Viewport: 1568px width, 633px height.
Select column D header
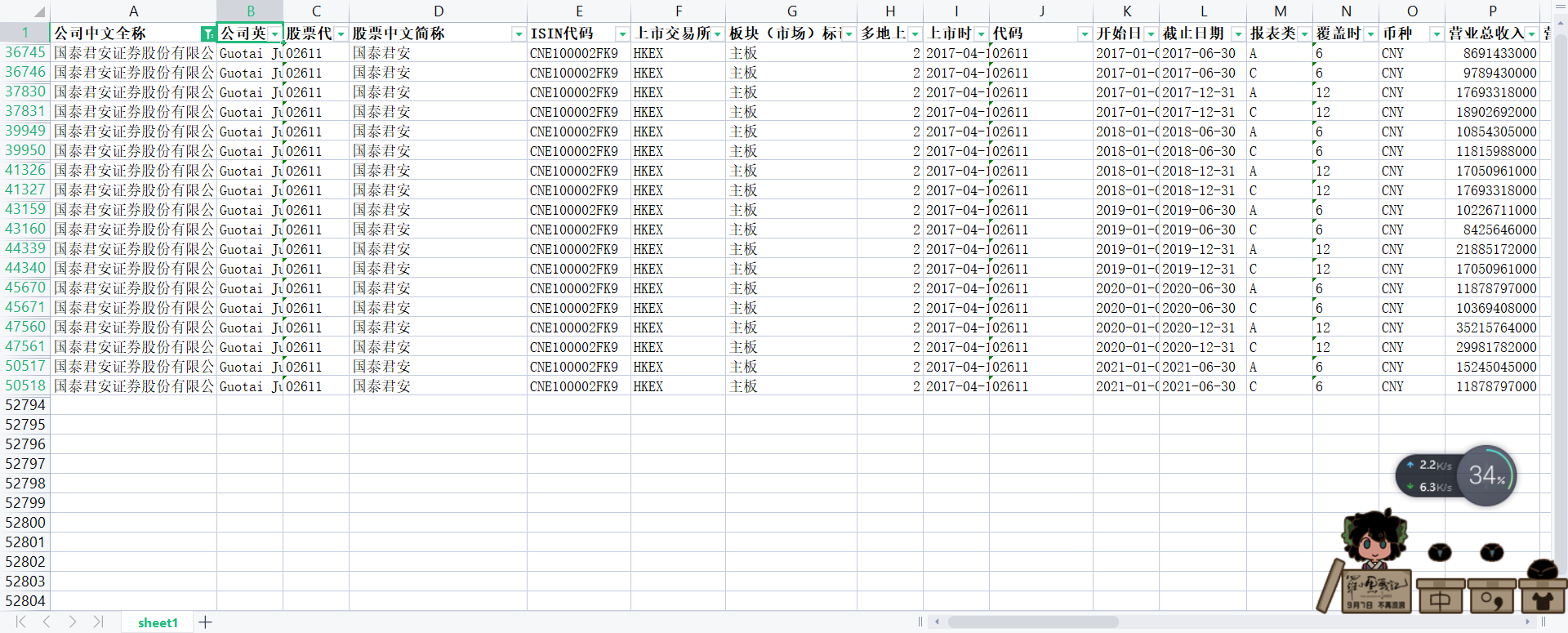click(x=439, y=11)
